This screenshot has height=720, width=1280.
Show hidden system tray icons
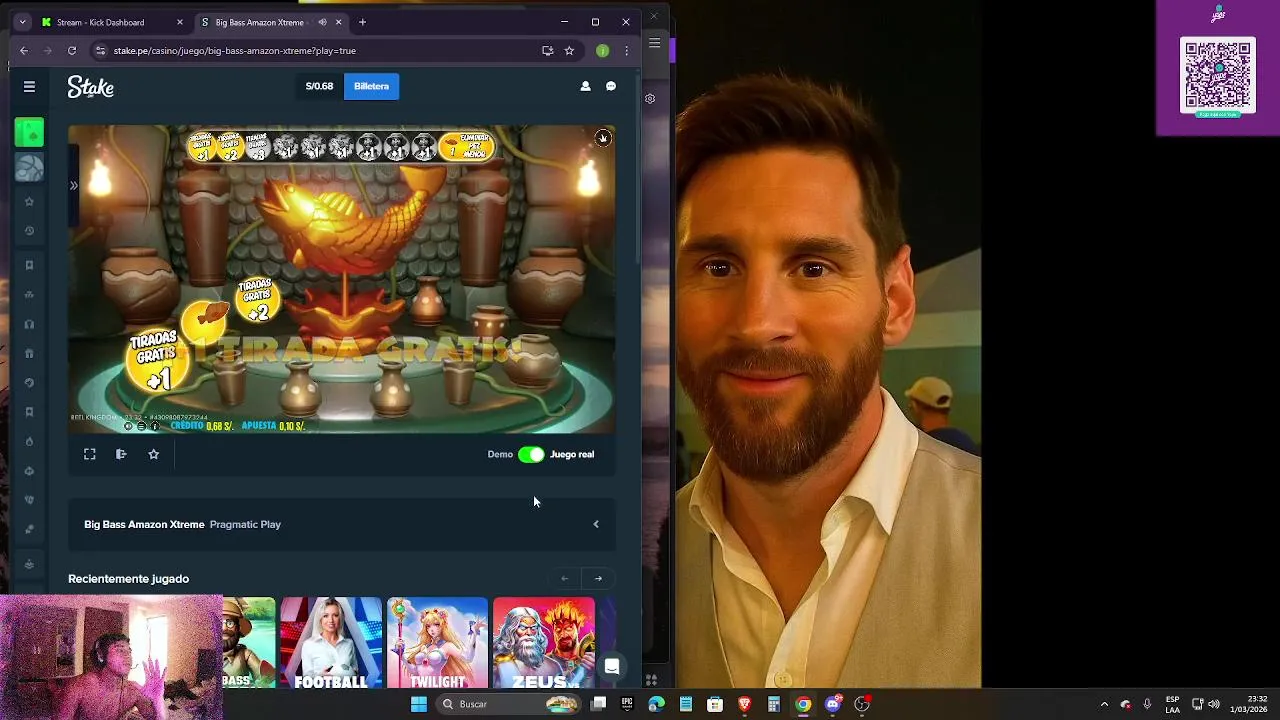pos(1104,704)
